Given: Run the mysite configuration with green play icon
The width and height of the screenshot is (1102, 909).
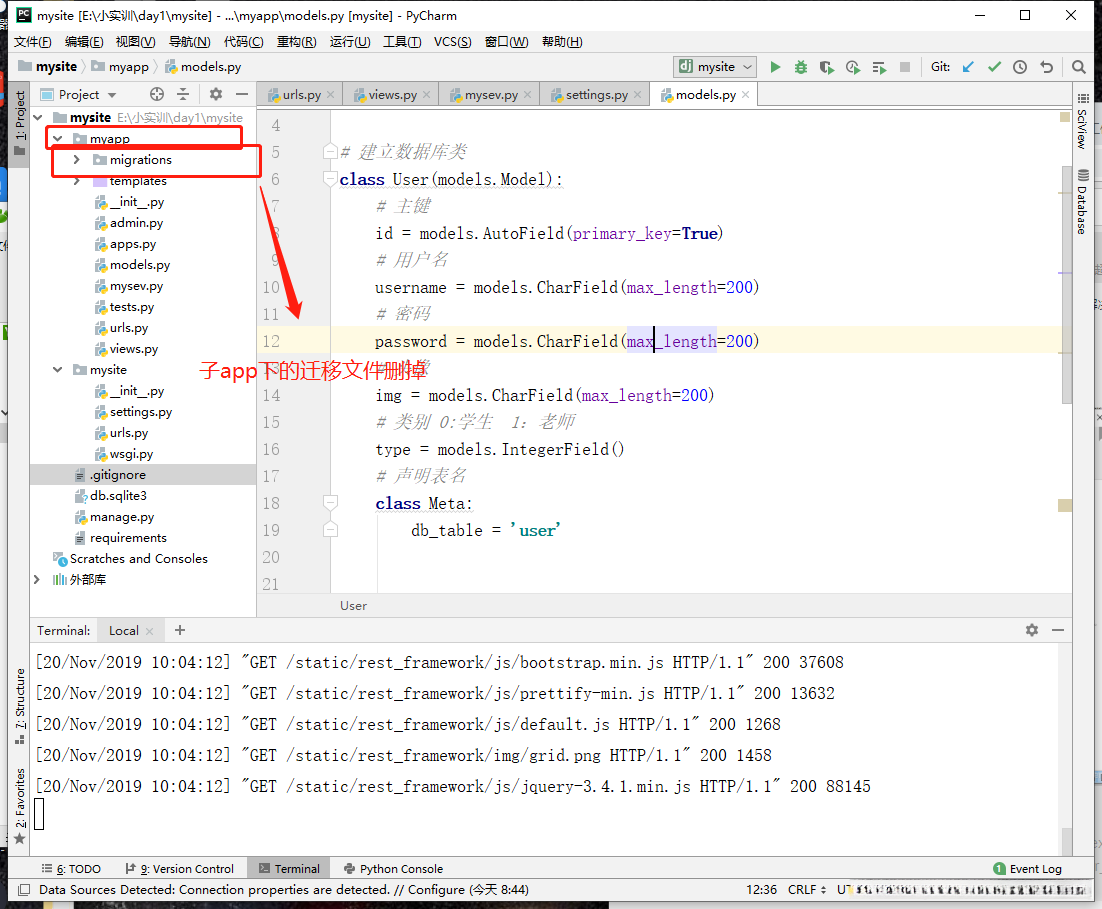Looking at the screenshot, I should coord(775,67).
